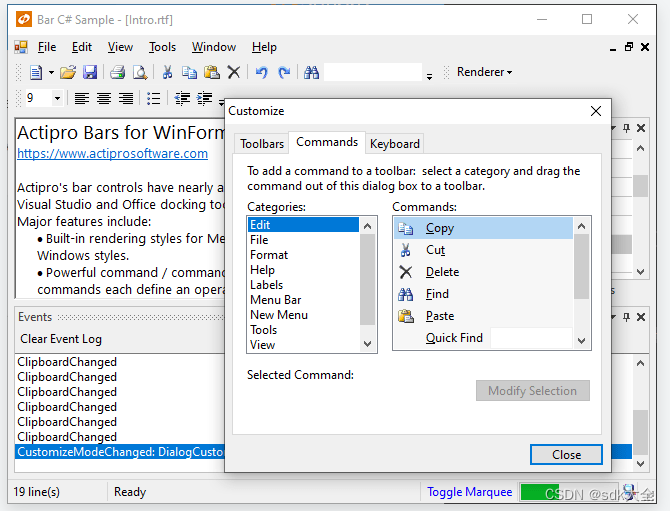Screen dimensions: 670x511
Task: Switch to the Toolbars tab
Action: point(262,144)
